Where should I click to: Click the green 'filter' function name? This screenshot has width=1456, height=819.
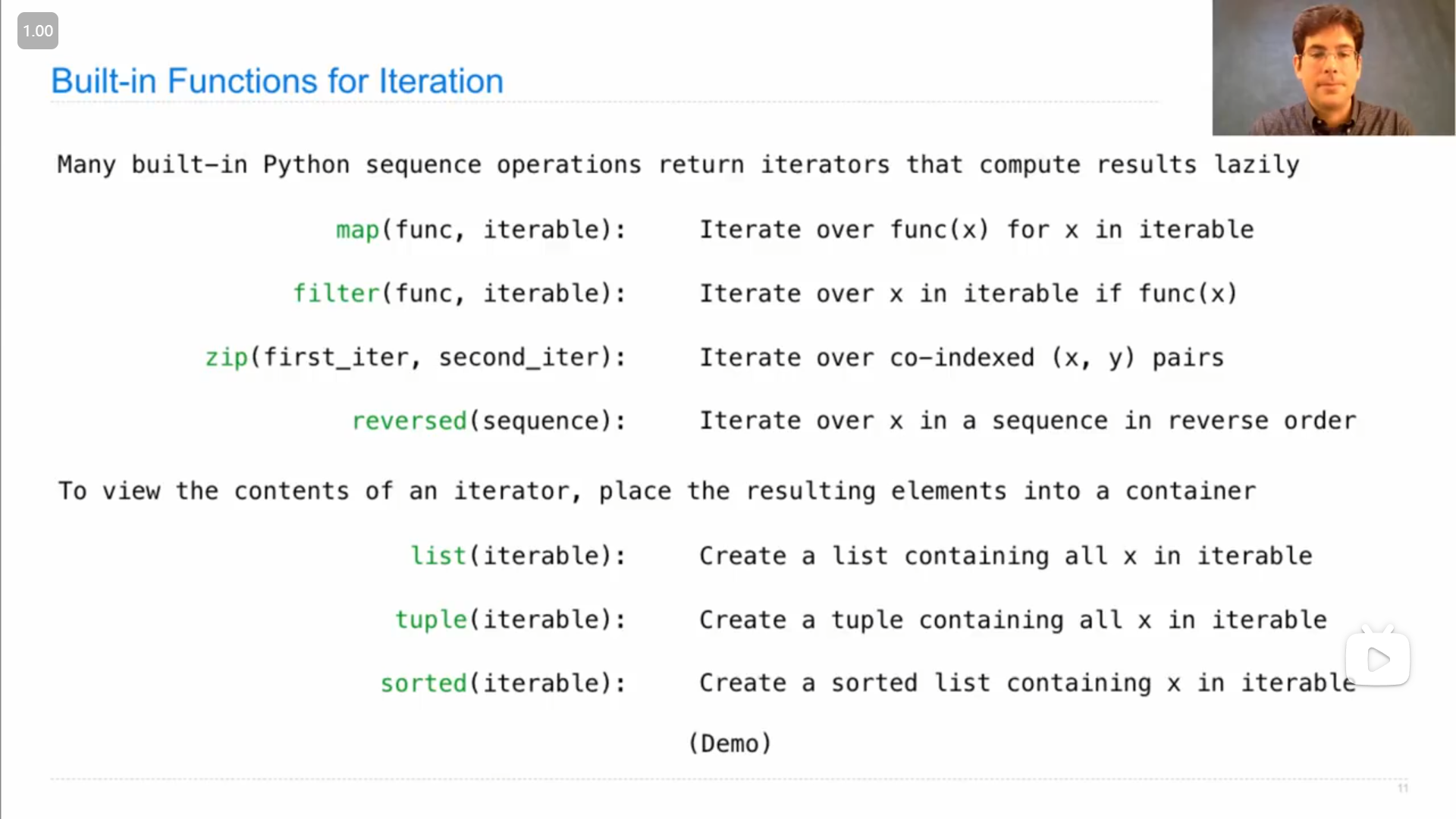[x=336, y=293]
